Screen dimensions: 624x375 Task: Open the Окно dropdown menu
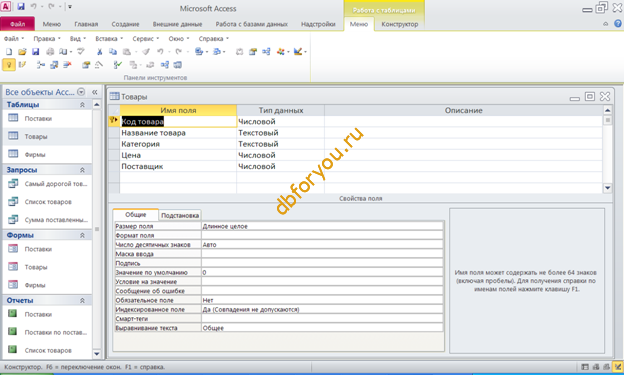click(179, 39)
